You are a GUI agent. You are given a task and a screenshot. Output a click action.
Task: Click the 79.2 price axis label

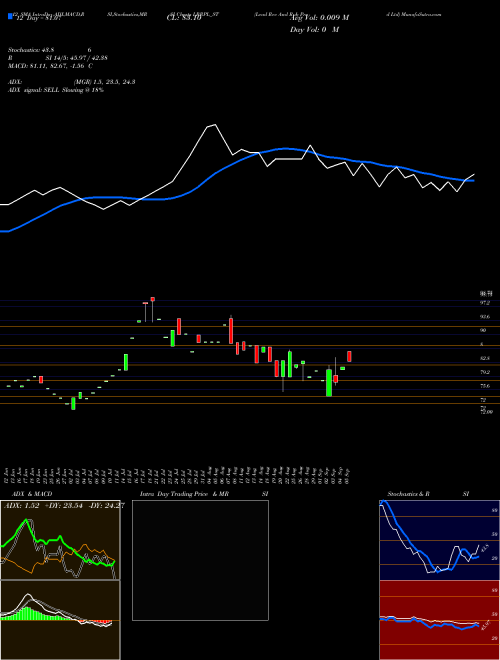coord(485,372)
